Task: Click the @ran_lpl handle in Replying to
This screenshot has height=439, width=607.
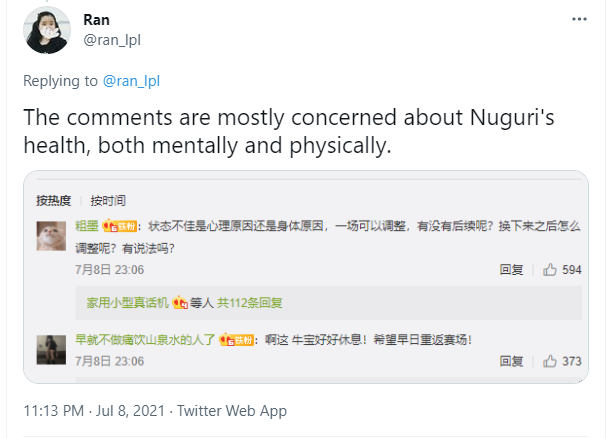Action: (134, 82)
